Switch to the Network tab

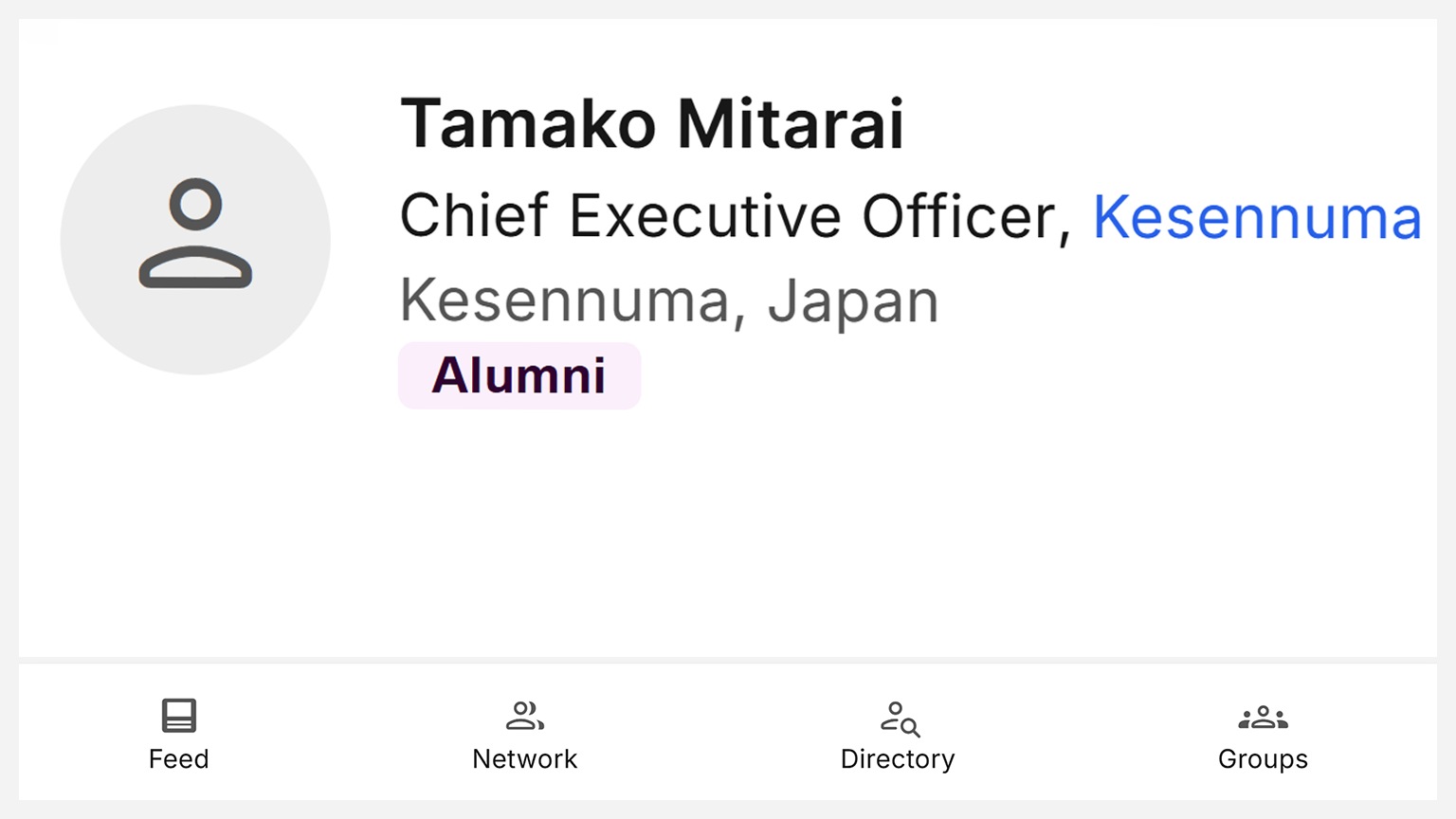(x=525, y=735)
